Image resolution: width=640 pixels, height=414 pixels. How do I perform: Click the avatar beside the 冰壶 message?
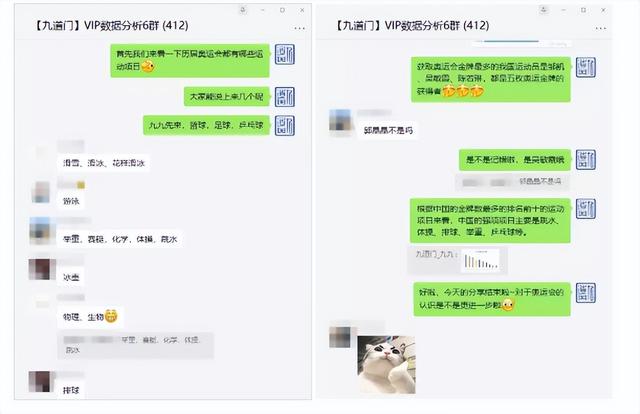pos(42,269)
